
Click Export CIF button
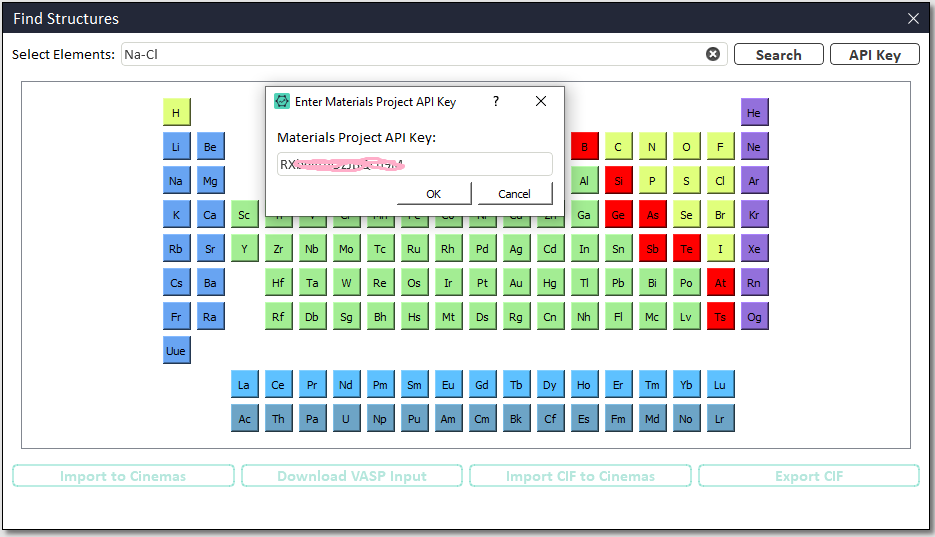click(x=809, y=476)
